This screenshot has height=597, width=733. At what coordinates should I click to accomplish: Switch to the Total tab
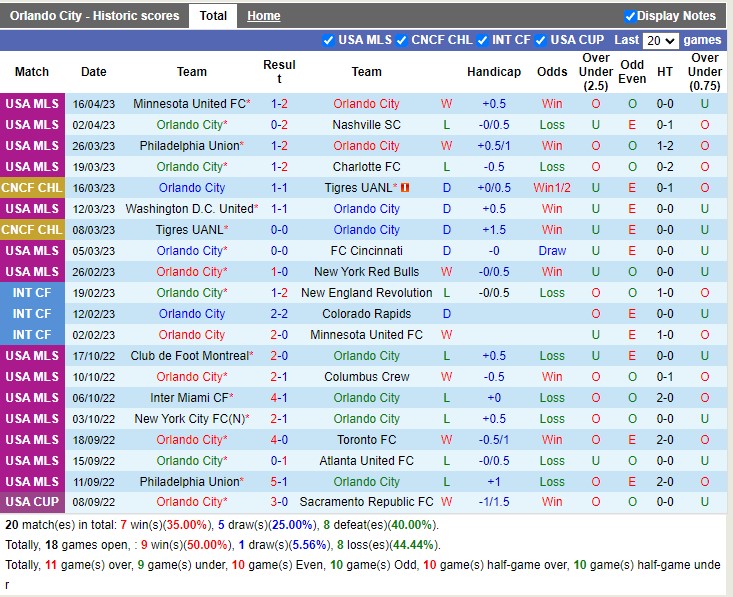[x=213, y=16]
